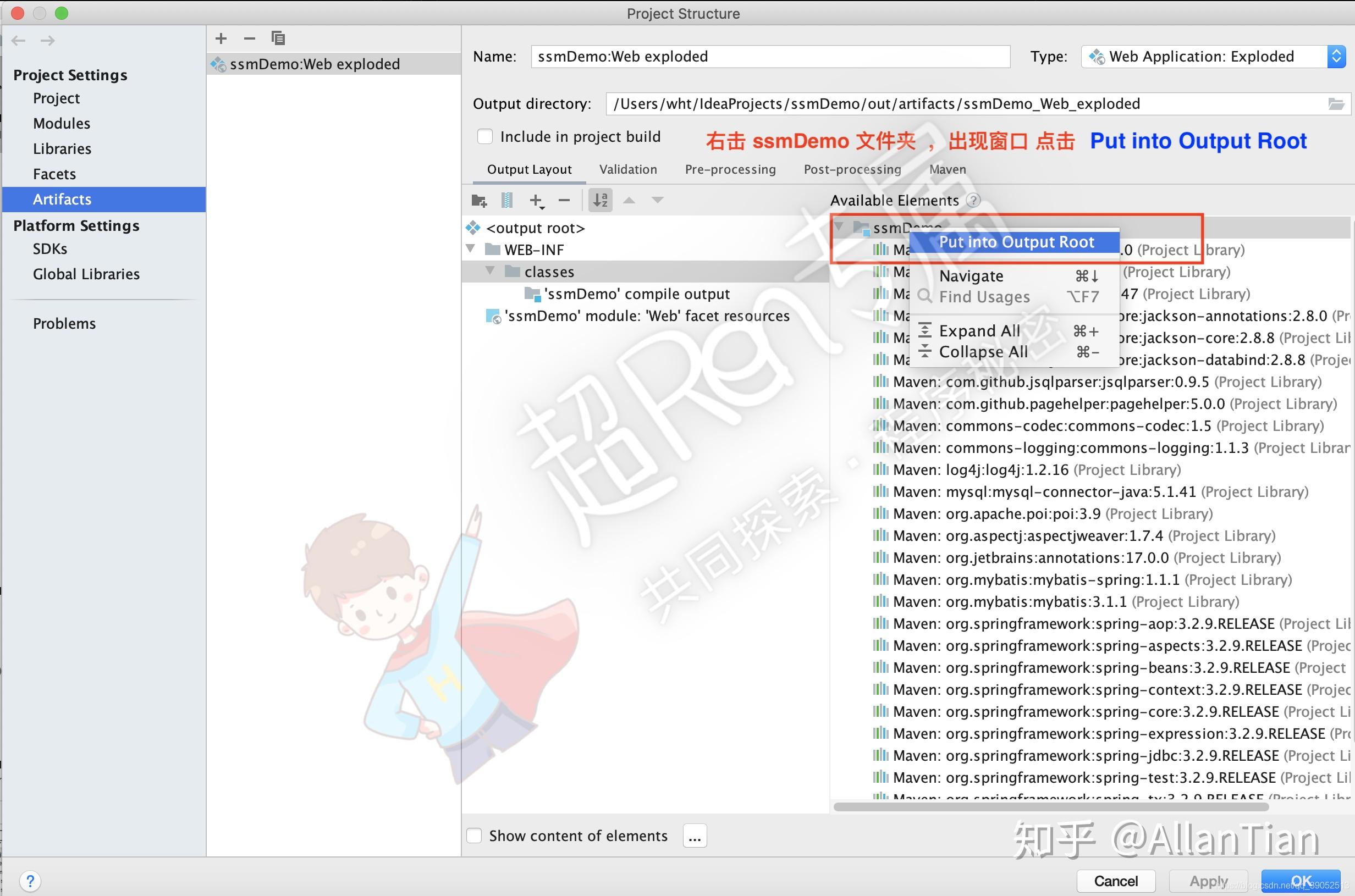Copy the selected ssmDemo:Web exploded artifact
1355x896 pixels.
(x=278, y=38)
